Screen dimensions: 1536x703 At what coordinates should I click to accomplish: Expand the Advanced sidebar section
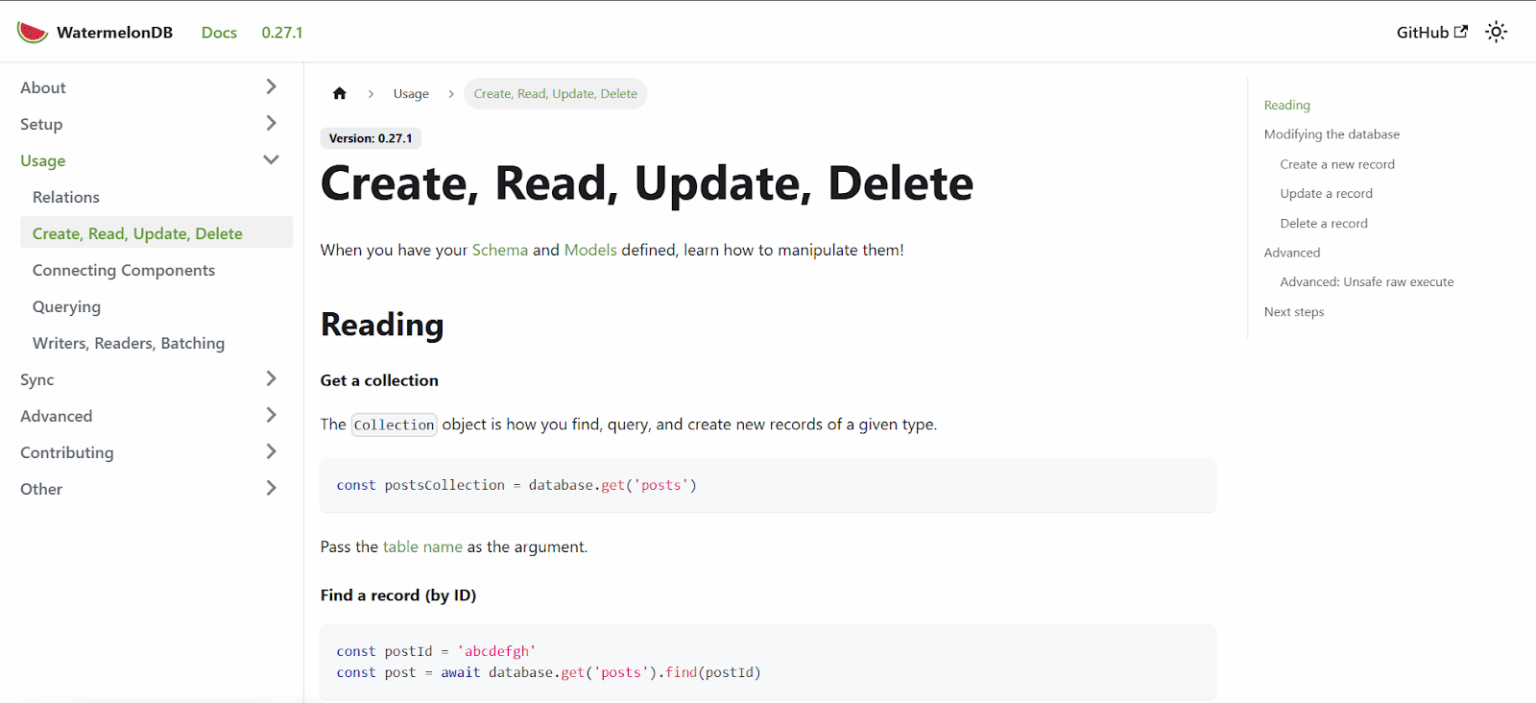pyautogui.click(x=270, y=415)
